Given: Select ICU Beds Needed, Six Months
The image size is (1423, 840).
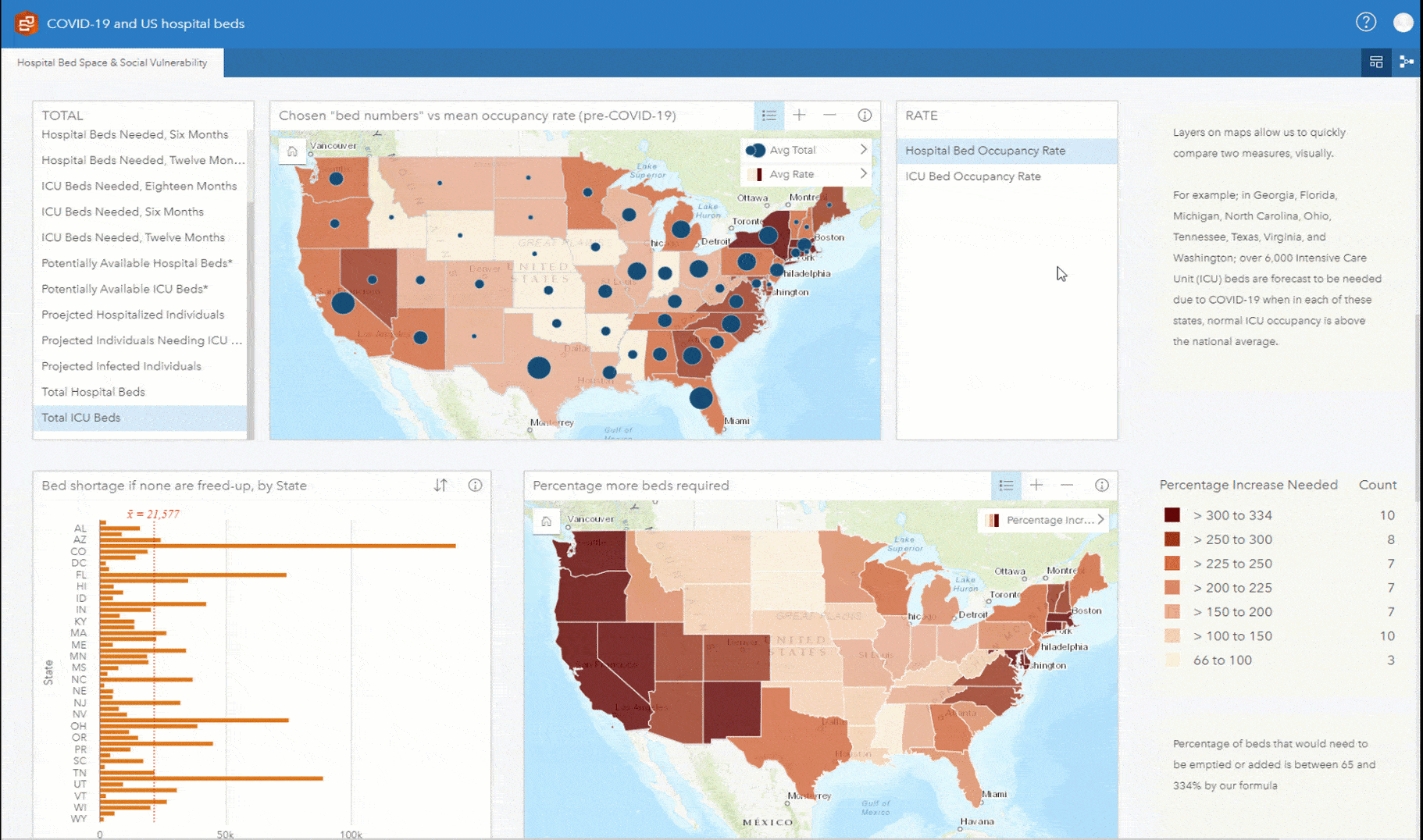Looking at the screenshot, I should pos(140,212).
